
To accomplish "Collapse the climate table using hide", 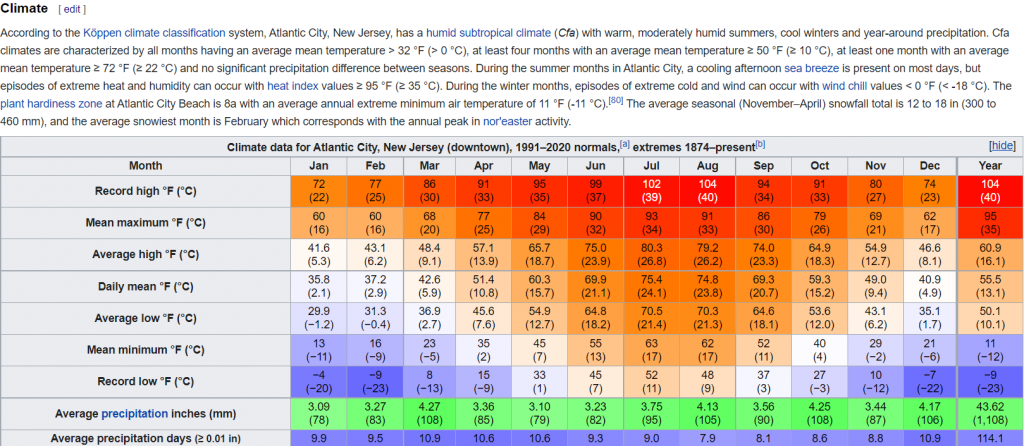I will 1003,146.
